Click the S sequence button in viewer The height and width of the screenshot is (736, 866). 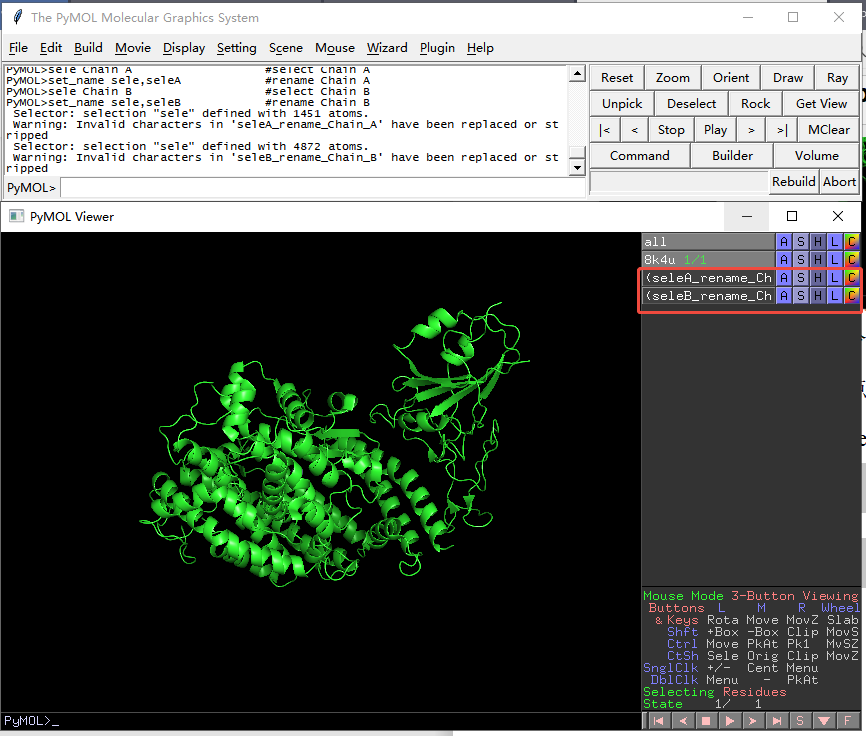click(x=800, y=720)
